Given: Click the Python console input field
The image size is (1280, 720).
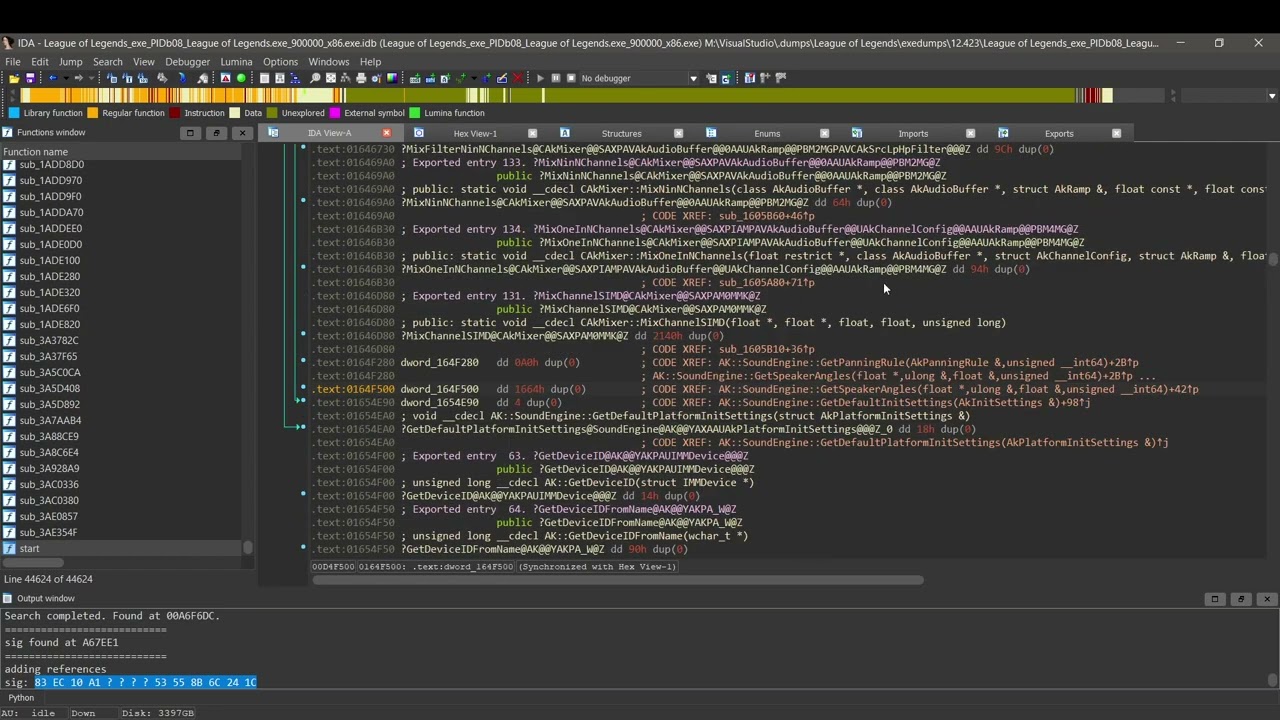Looking at the screenshot, I should pos(650,698).
